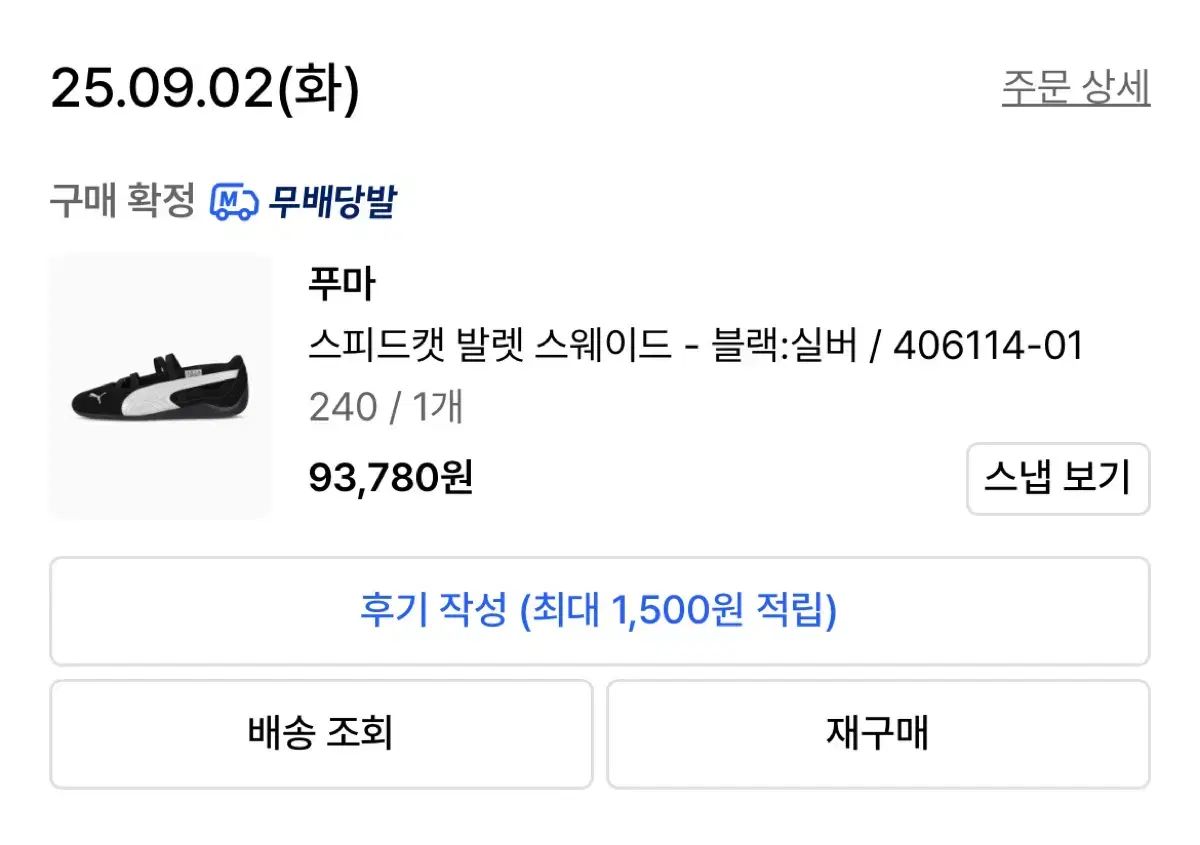Click the delivery van wheels icon
This screenshot has height=845, width=1200.
[x=234, y=212]
